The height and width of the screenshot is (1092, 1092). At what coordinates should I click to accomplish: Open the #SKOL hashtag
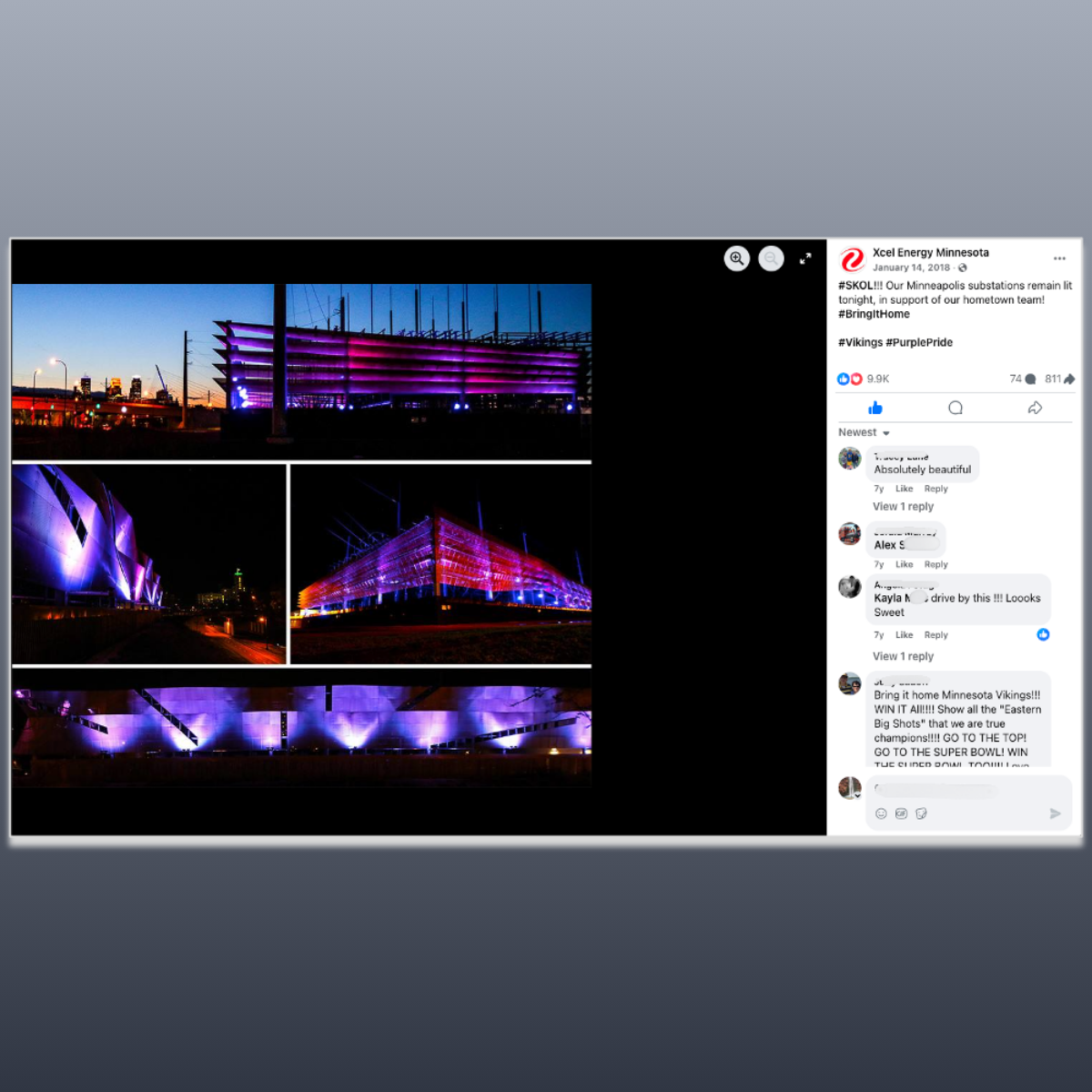click(856, 285)
